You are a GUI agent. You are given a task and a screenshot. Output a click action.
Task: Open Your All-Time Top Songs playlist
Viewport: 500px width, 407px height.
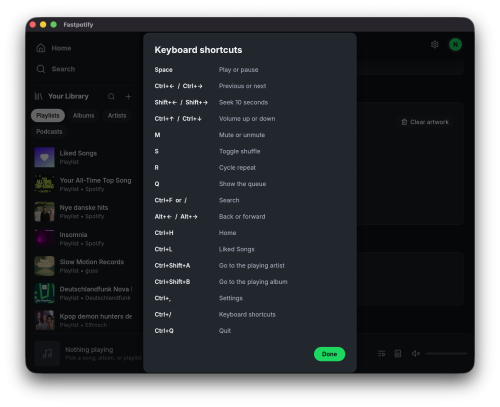(83, 184)
